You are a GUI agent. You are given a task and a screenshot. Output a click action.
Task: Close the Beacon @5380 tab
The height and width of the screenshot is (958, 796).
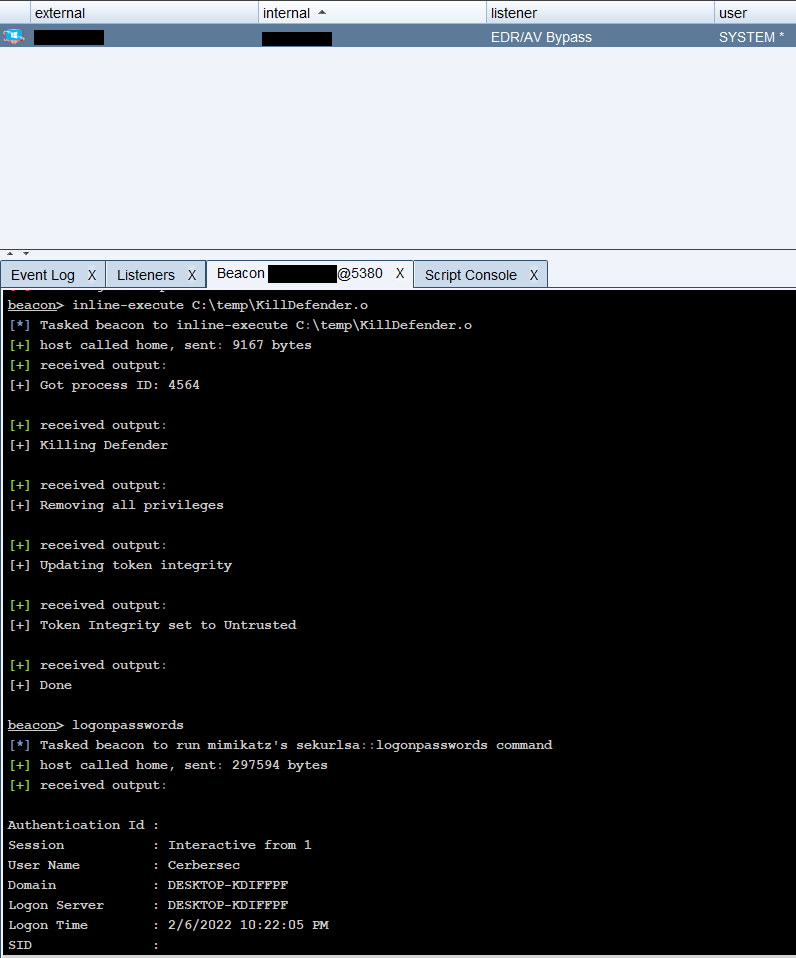tap(400, 273)
